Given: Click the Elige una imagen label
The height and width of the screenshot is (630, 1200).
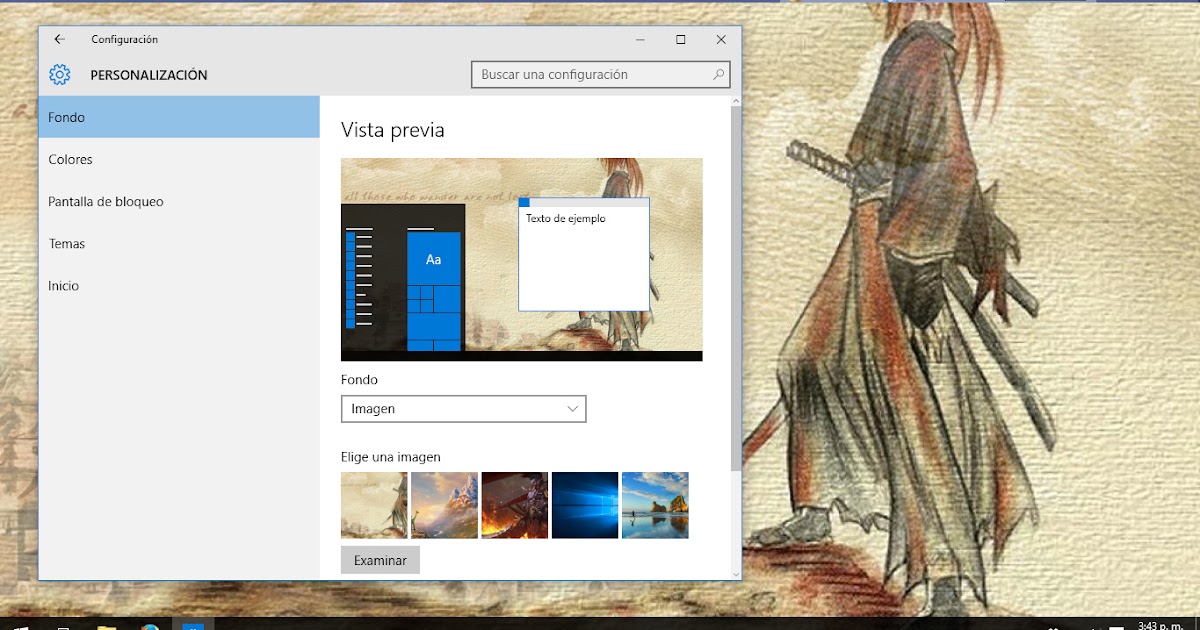Looking at the screenshot, I should 391,457.
